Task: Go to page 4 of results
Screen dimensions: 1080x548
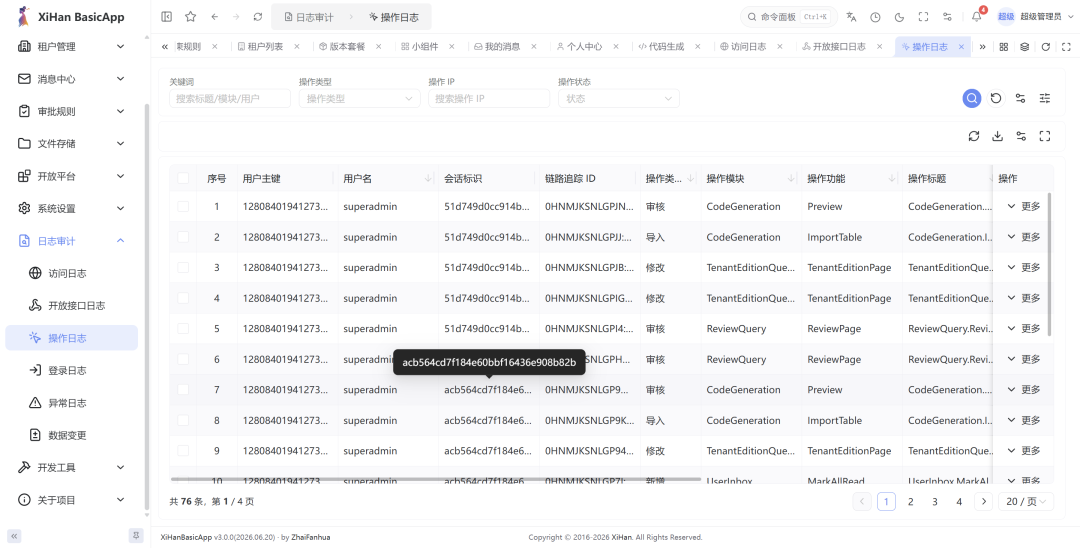Action: point(959,502)
